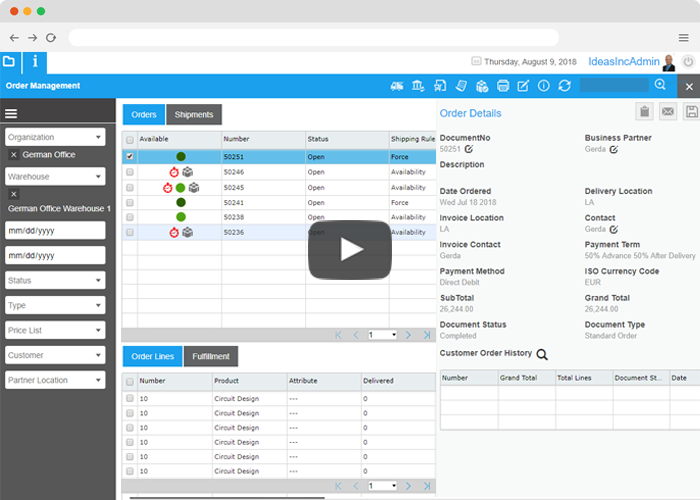Check the first Circuit Design order line checkbox
Image resolution: width=700 pixels, height=500 pixels.
[x=130, y=398]
